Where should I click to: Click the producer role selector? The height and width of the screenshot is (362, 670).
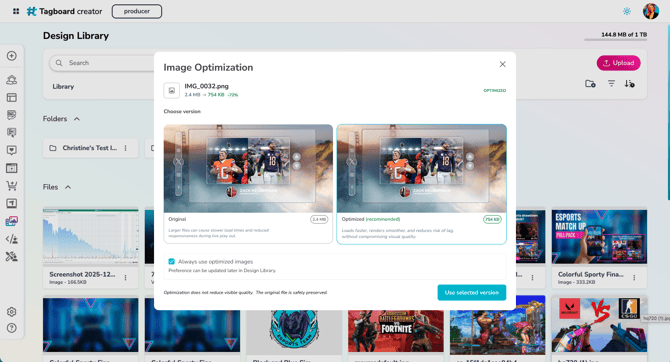137,11
